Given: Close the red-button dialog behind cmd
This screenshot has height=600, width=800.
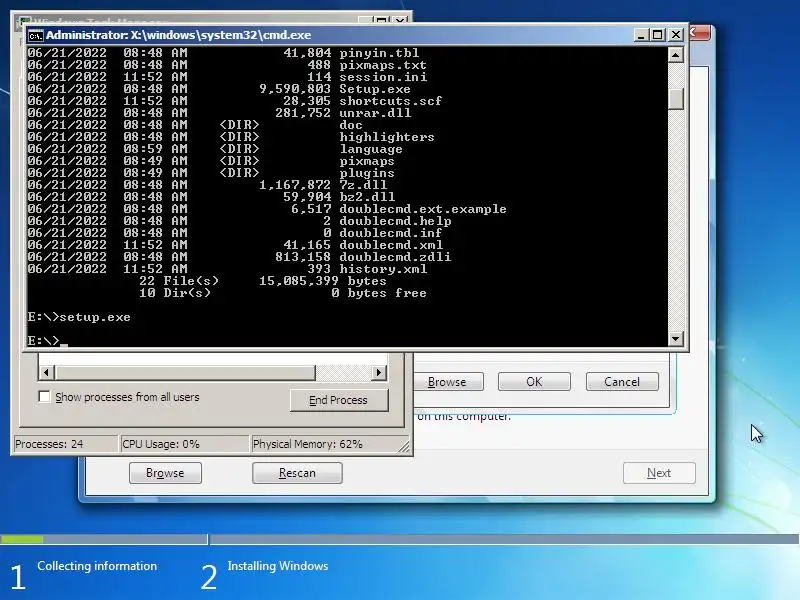Looking at the screenshot, I should click(700, 33).
